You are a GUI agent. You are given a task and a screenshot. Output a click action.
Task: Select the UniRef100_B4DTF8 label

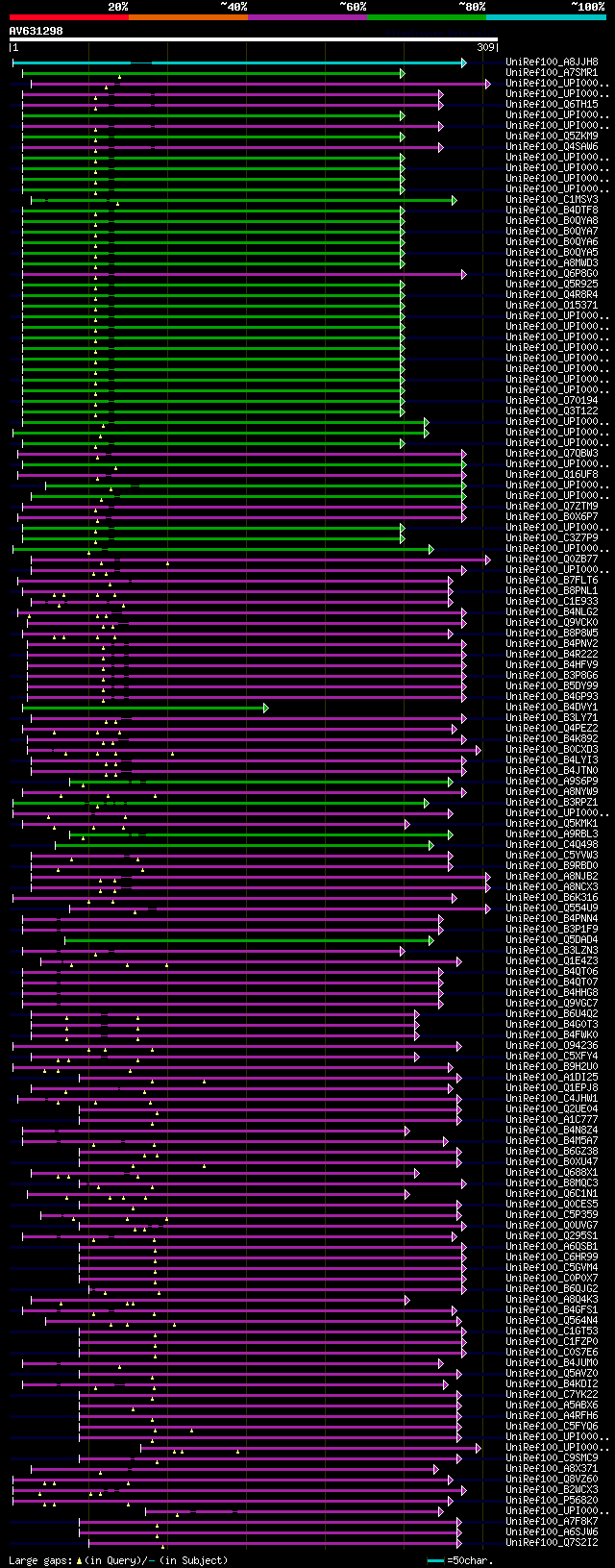pos(552,211)
